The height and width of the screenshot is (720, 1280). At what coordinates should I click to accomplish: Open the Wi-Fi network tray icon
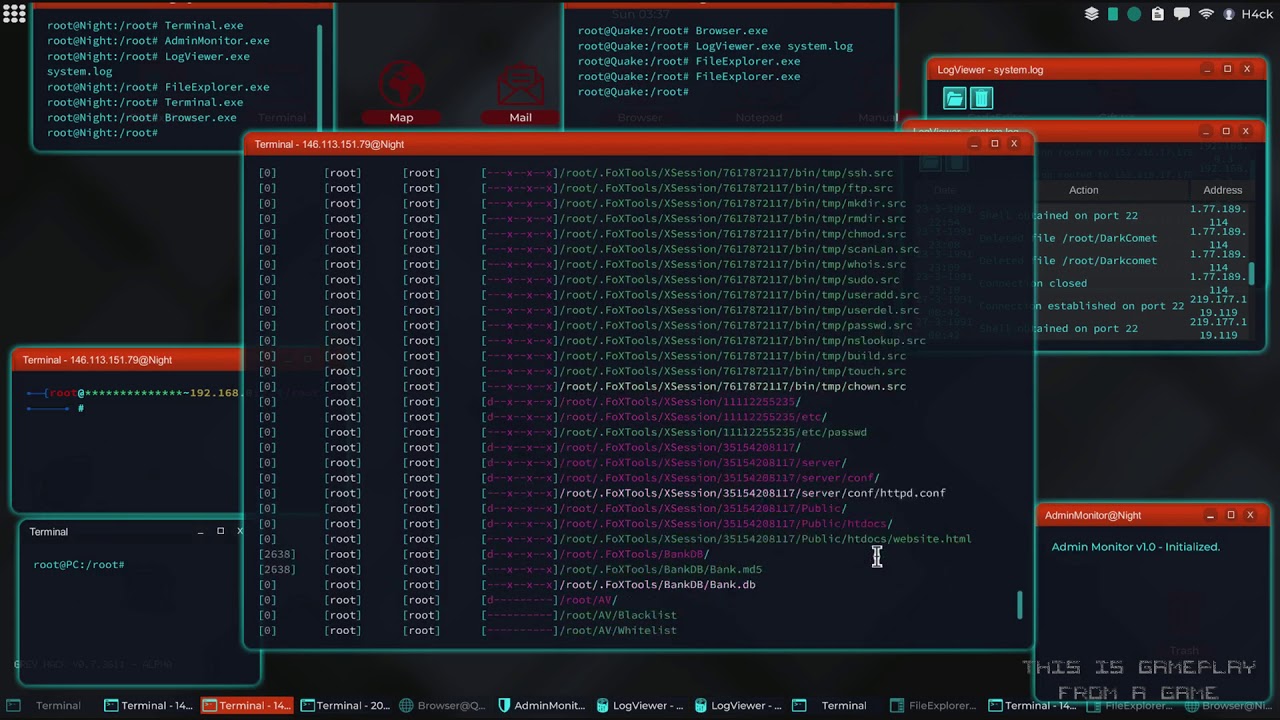(x=1206, y=14)
